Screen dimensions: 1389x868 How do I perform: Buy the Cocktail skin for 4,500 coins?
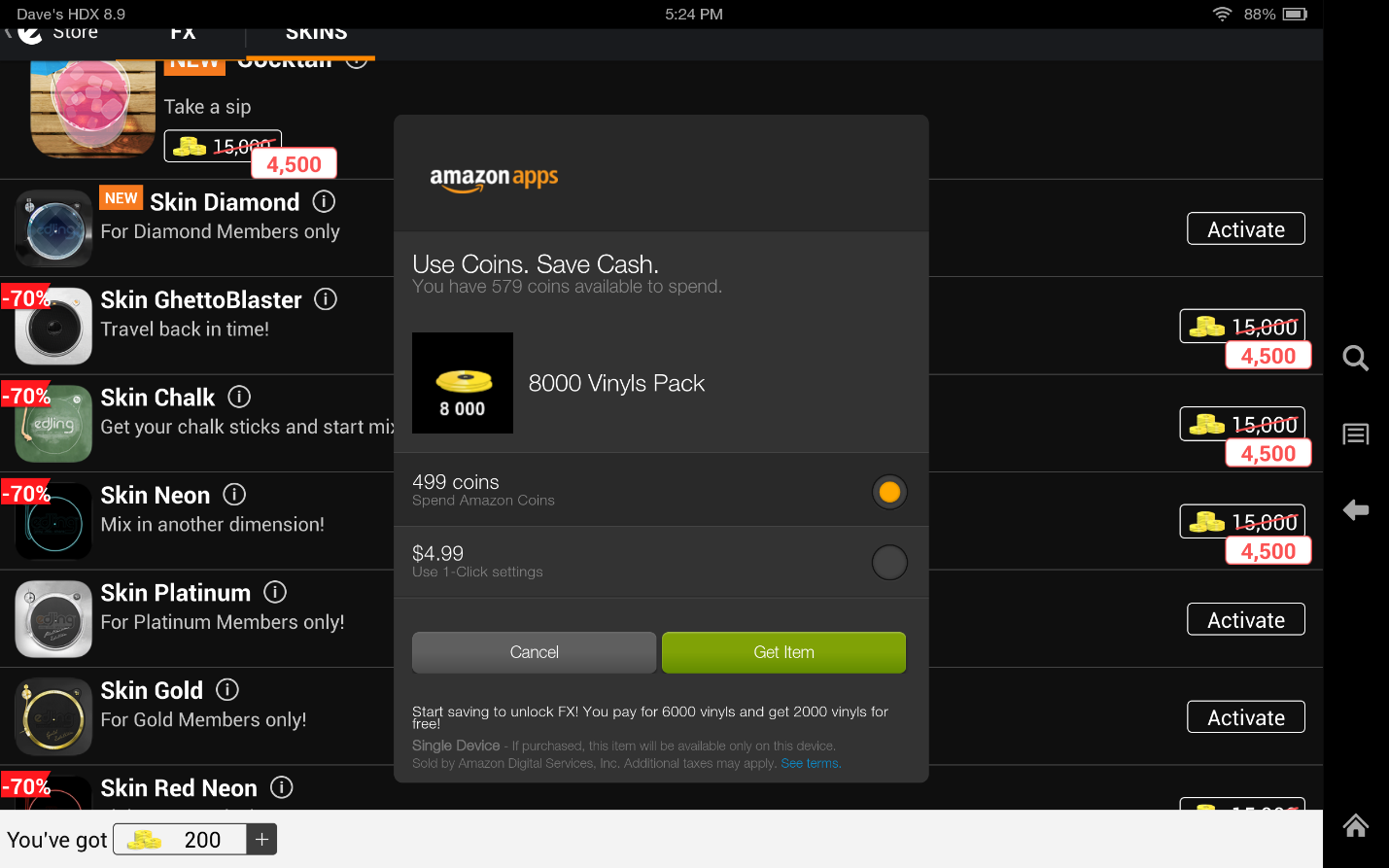click(x=295, y=164)
